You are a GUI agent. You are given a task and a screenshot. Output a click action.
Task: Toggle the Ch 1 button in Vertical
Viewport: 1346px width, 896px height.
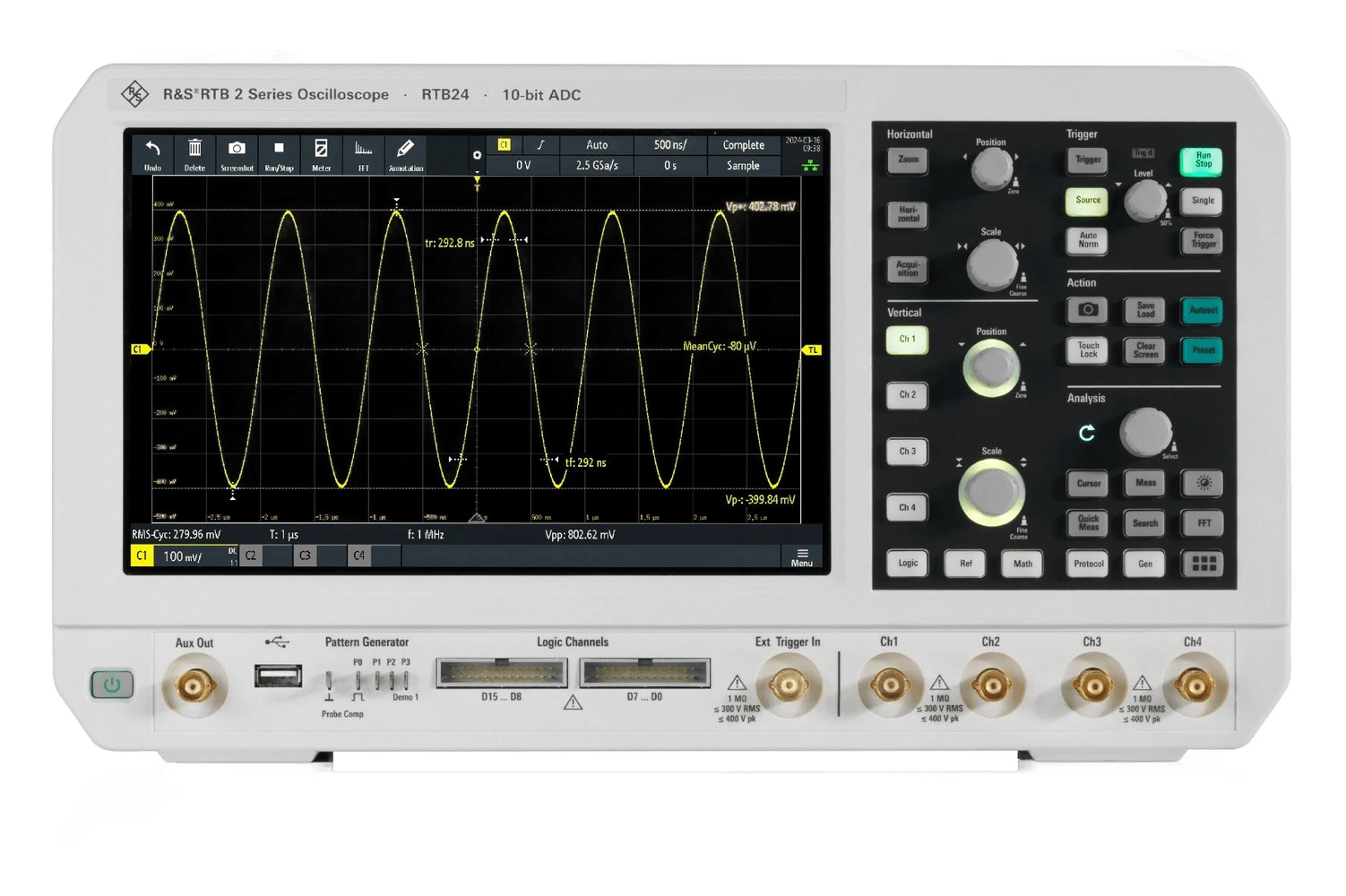[907, 340]
